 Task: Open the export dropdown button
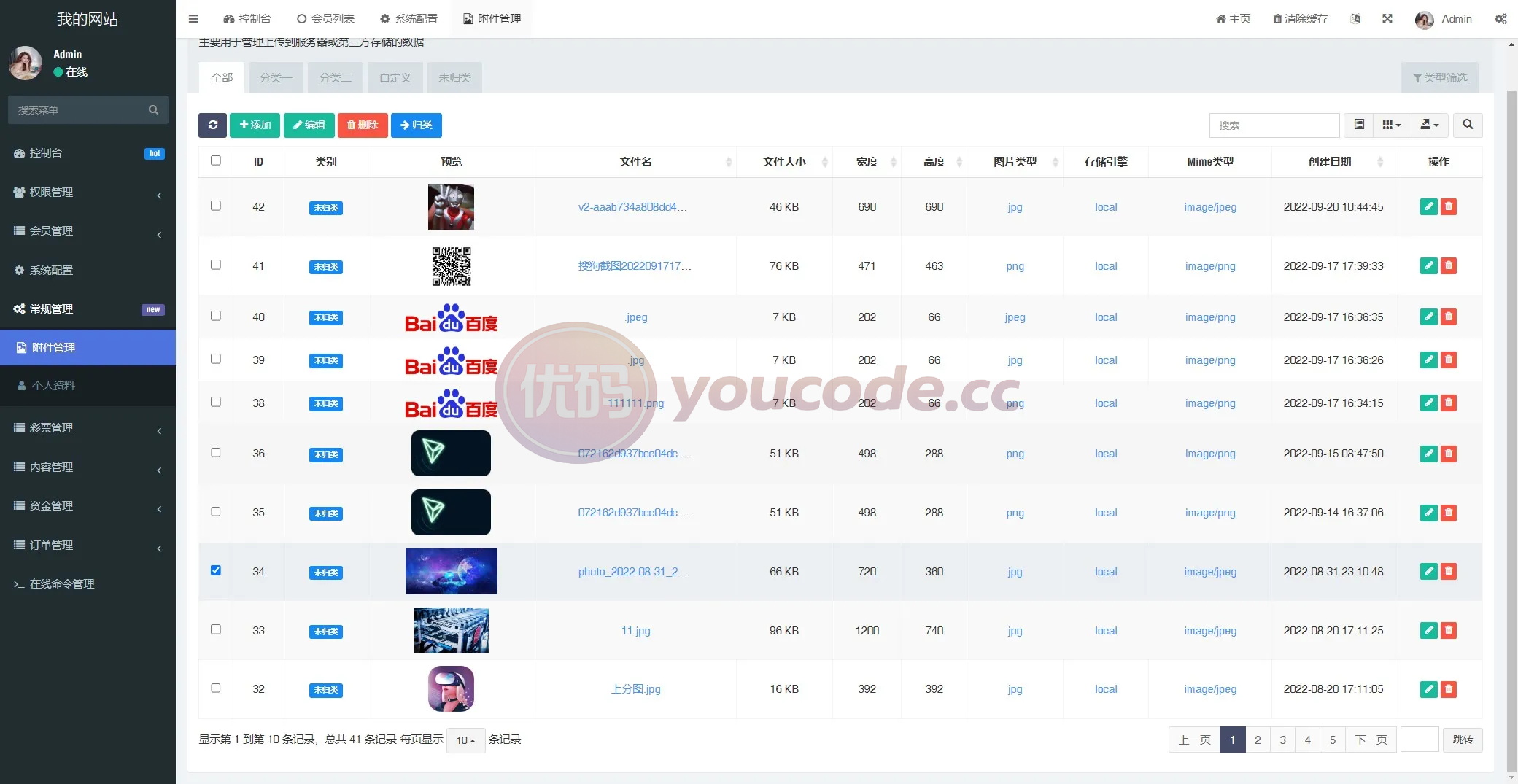(x=1429, y=125)
